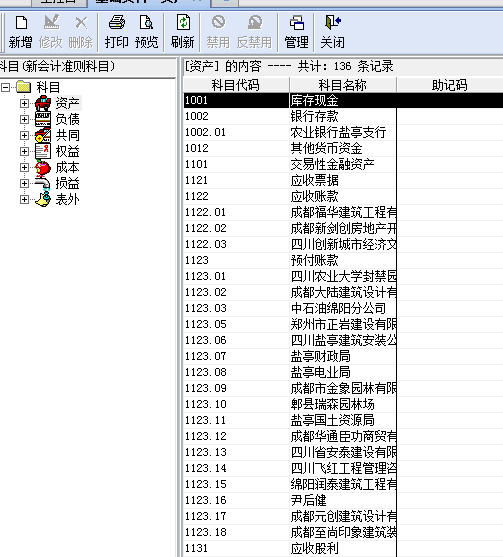Select code cell 1123.01
The width and height of the screenshot is (503, 557).
click(236, 276)
